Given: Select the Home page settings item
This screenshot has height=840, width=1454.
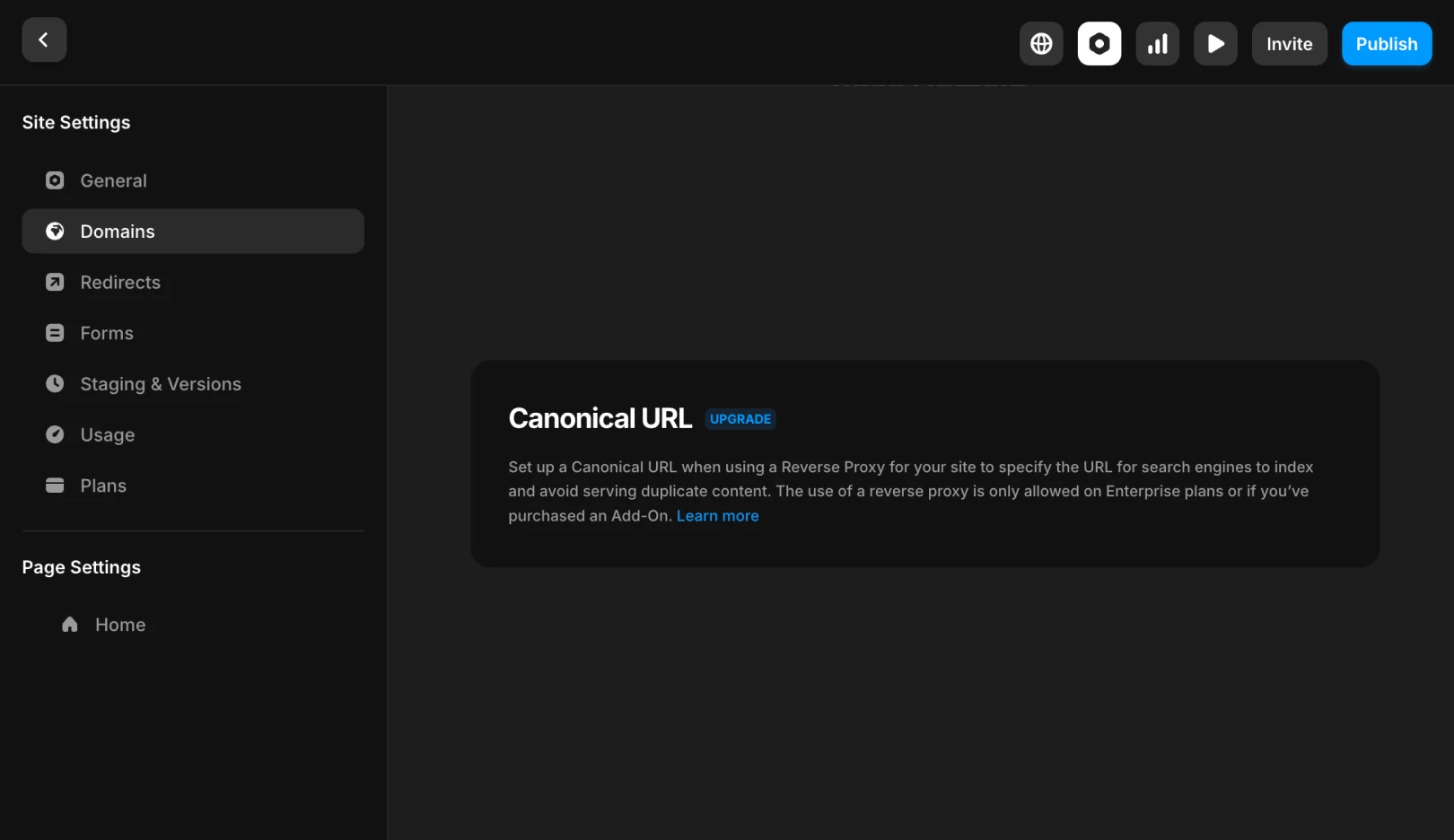Looking at the screenshot, I should [193, 625].
